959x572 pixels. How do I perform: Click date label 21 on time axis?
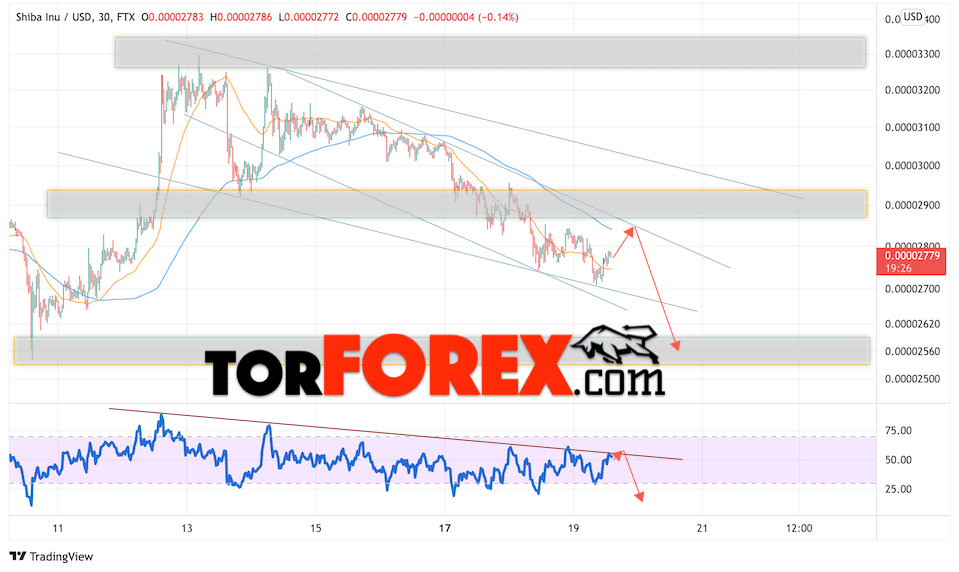pos(702,528)
